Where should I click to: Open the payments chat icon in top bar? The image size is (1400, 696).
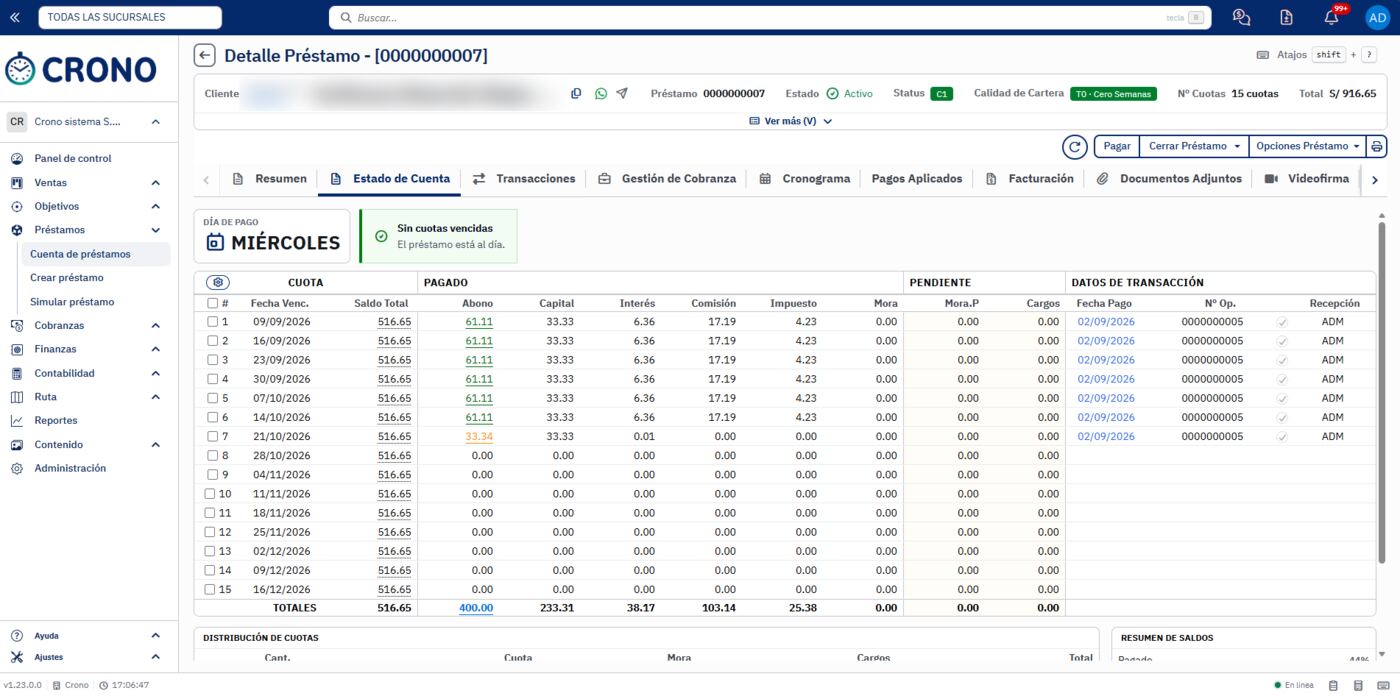click(1241, 17)
